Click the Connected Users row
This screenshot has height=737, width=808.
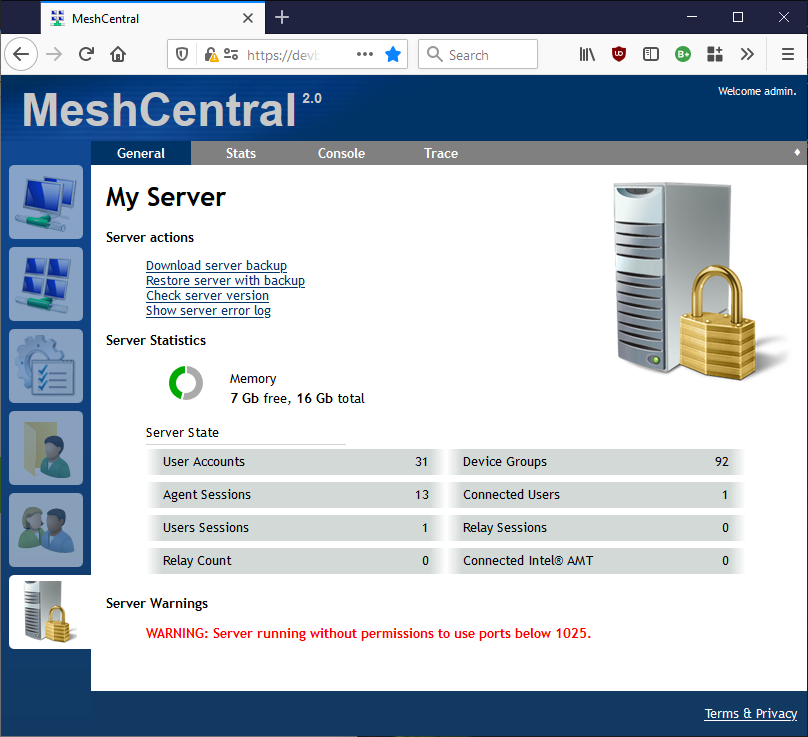coord(596,495)
